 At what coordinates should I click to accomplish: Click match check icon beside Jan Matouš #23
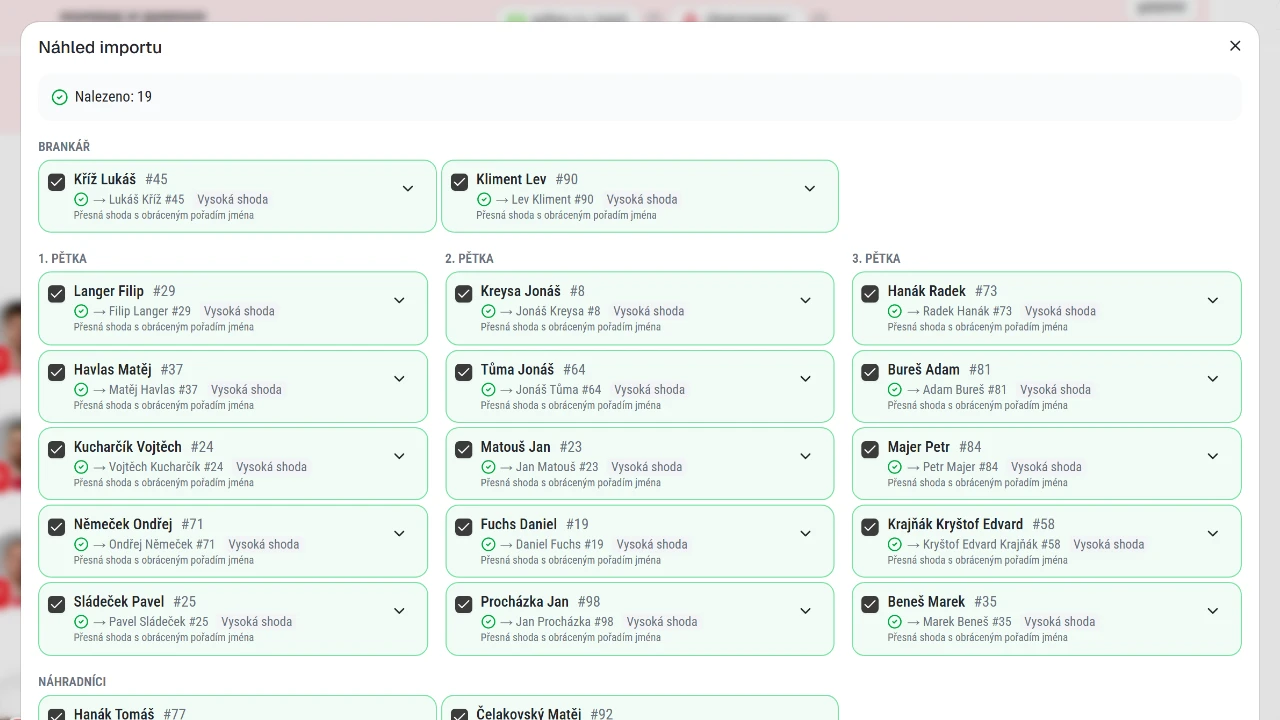488,466
